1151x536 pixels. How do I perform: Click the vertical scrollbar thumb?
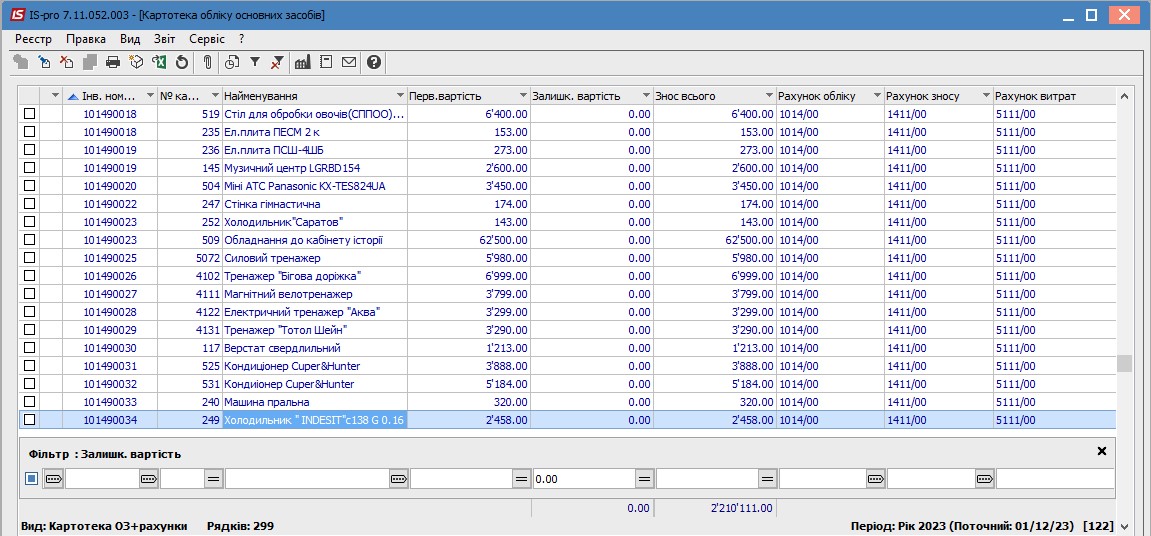coord(1124,364)
